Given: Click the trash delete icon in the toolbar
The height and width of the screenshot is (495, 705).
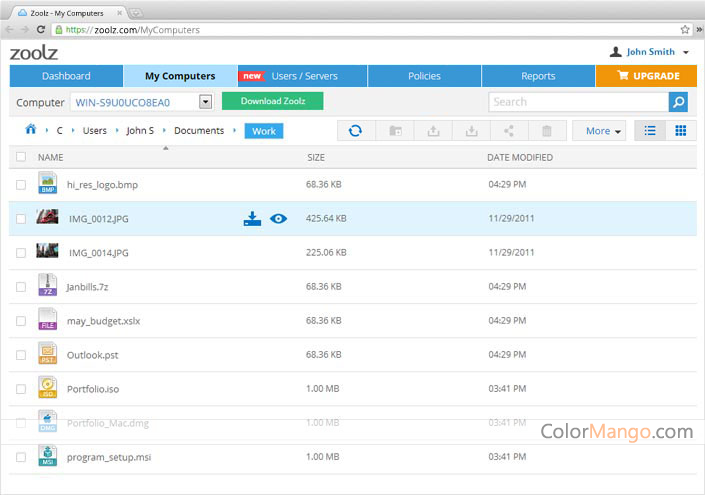Looking at the screenshot, I should click(x=547, y=131).
